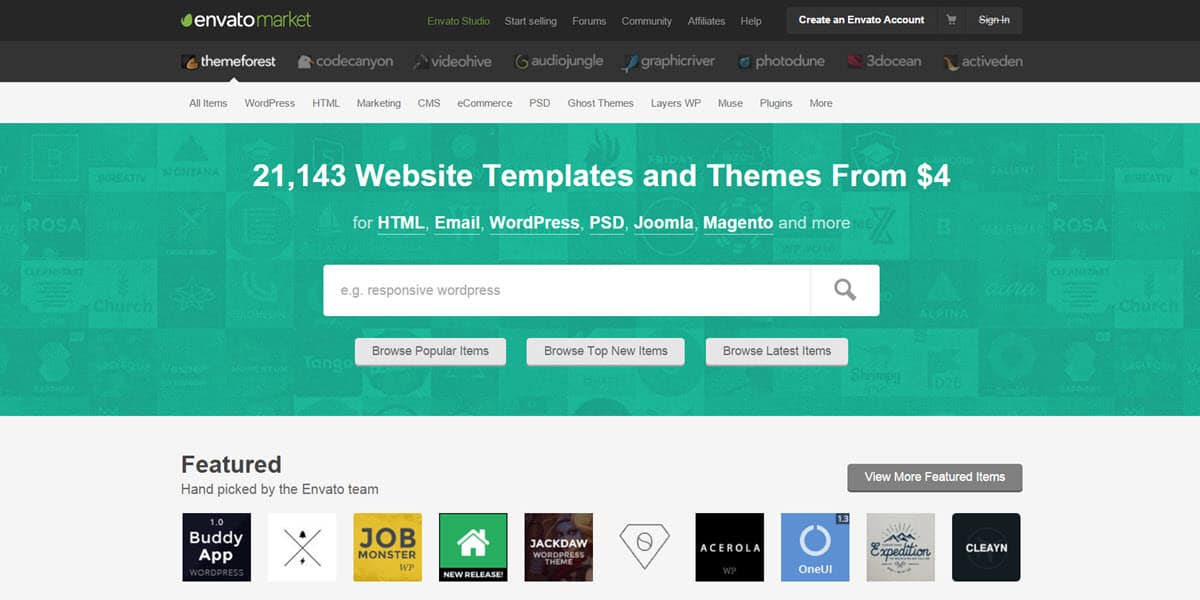Switch to the graphicriver marketplace
The image size is (1200, 600).
[x=668, y=61]
